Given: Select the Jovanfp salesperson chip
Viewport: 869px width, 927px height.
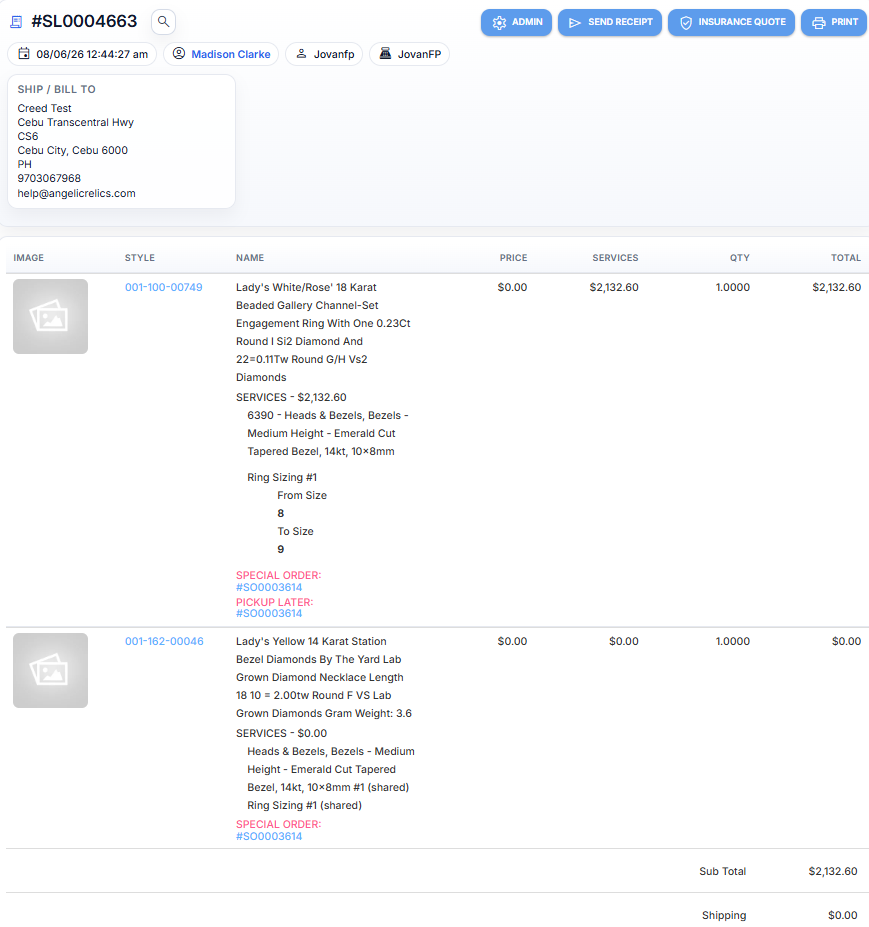Looking at the screenshot, I should pos(324,54).
